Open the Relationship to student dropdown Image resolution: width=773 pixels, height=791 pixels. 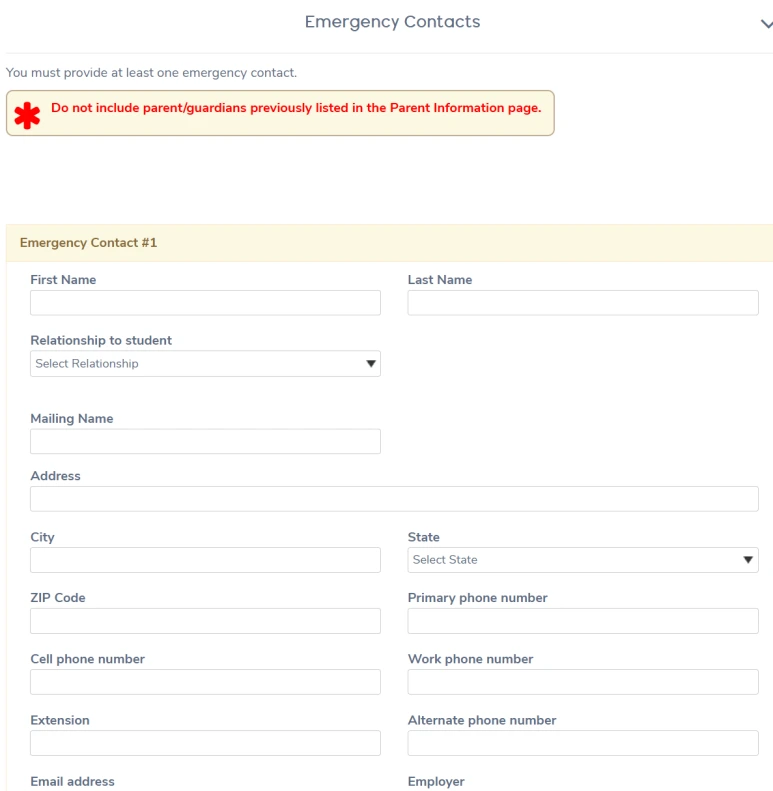[x=205, y=364]
